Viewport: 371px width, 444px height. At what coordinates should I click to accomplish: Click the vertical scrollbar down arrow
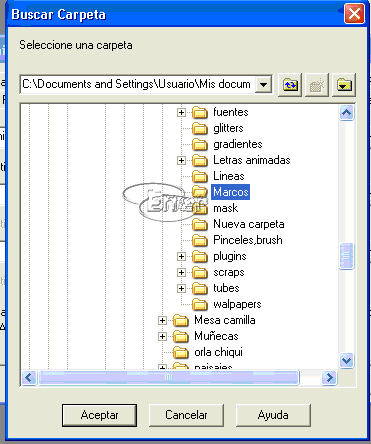pyautogui.click(x=347, y=361)
